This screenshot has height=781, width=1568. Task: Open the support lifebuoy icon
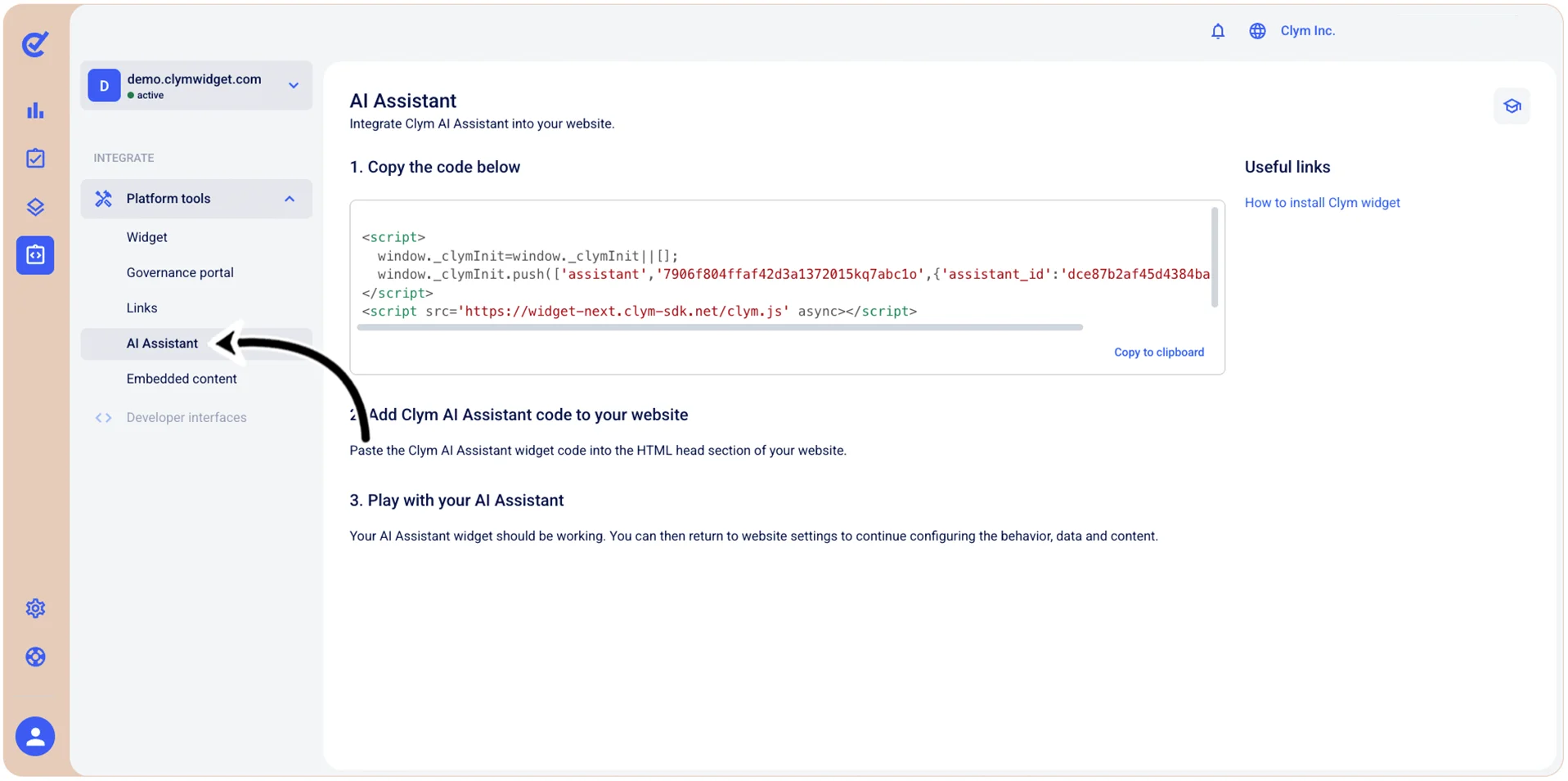click(35, 657)
